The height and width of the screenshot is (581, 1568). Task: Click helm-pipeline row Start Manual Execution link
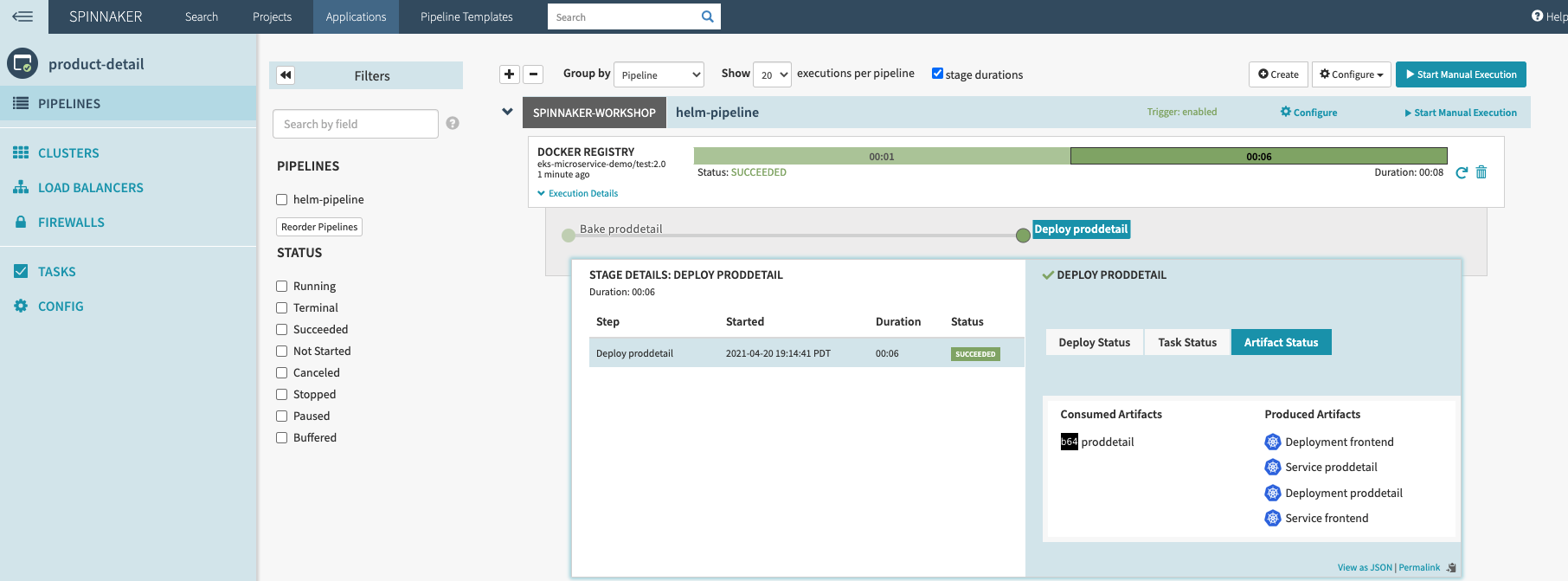pyautogui.click(x=1461, y=113)
